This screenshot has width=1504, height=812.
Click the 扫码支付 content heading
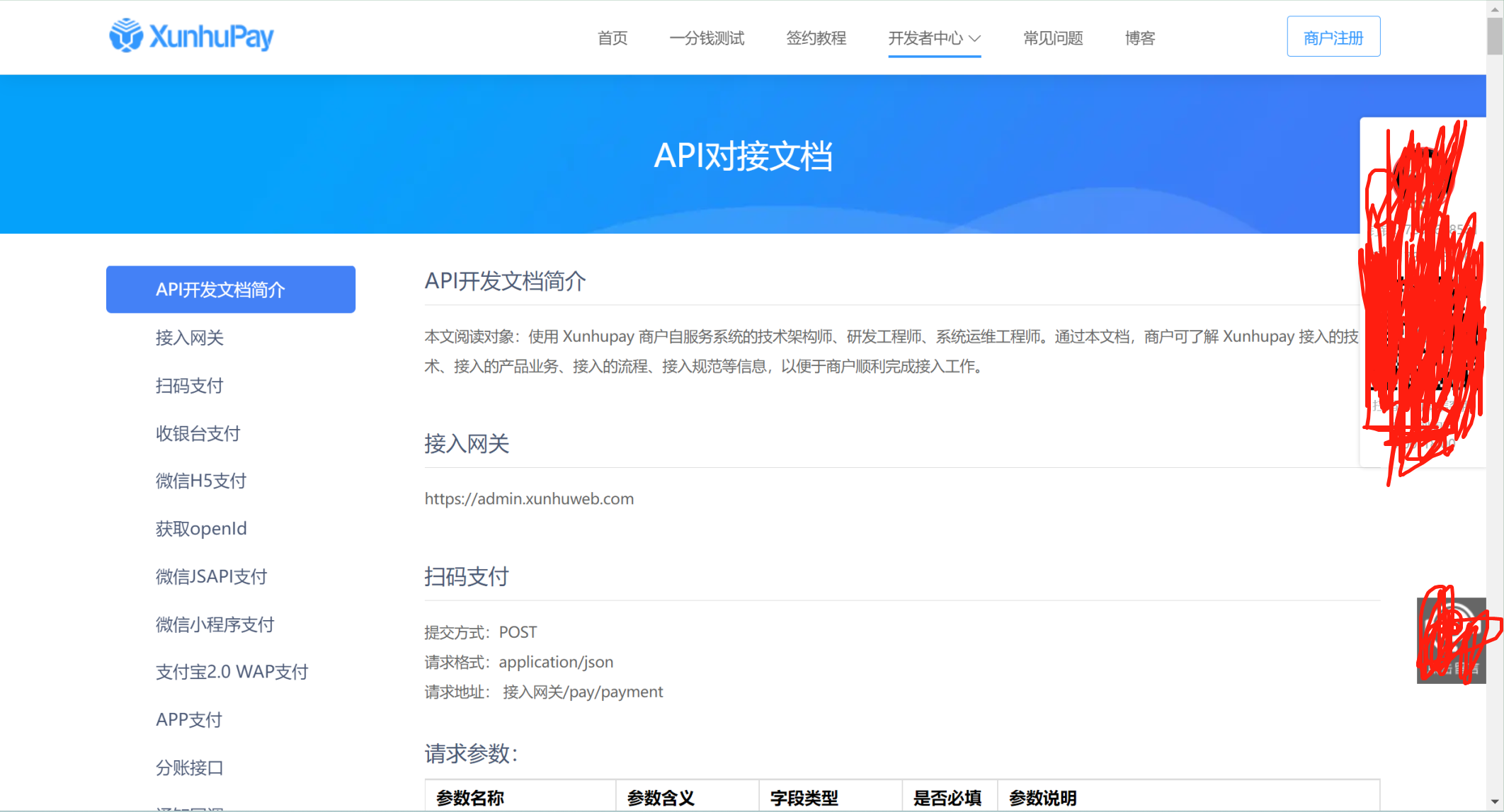click(x=467, y=576)
